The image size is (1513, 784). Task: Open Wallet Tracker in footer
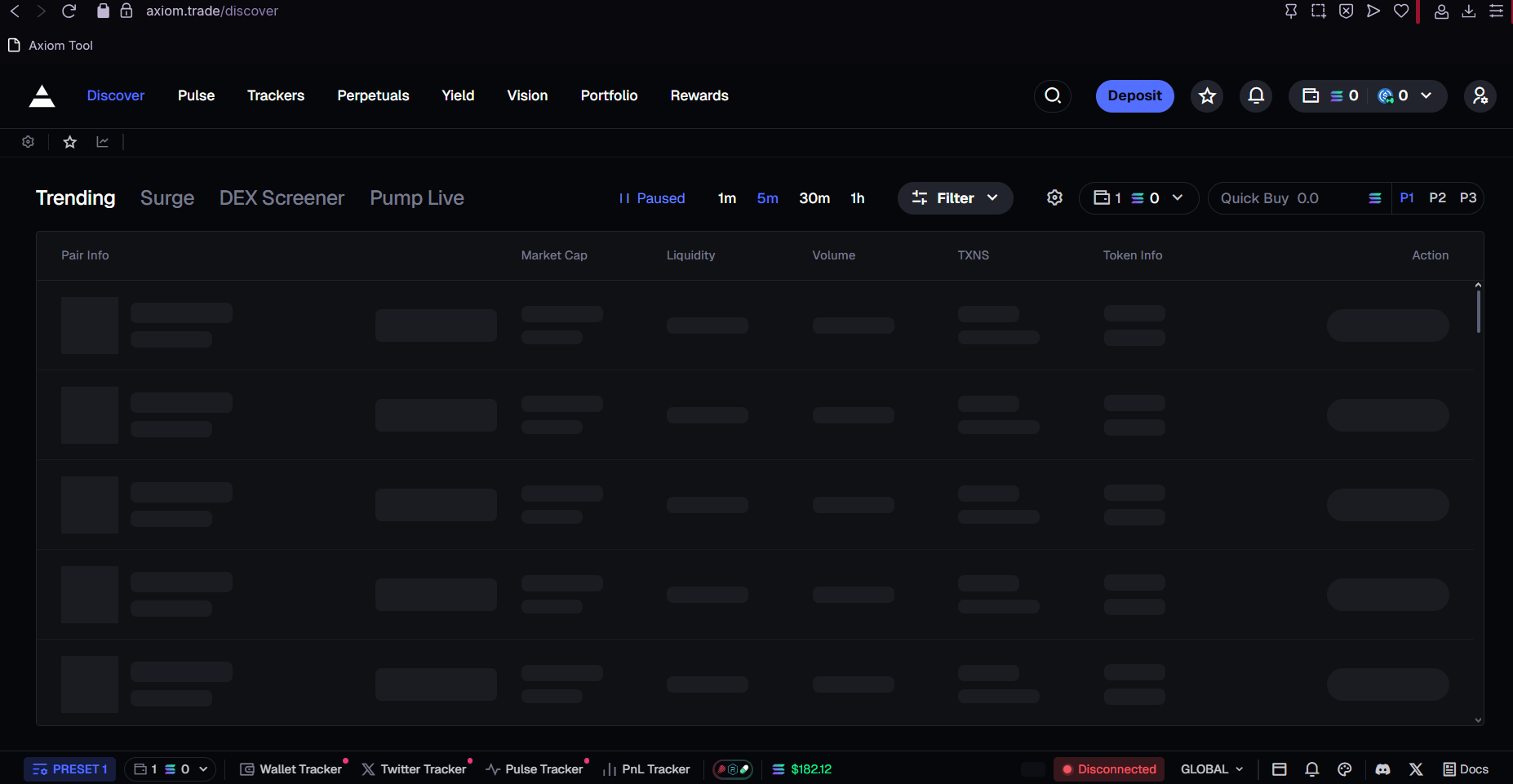click(292, 769)
